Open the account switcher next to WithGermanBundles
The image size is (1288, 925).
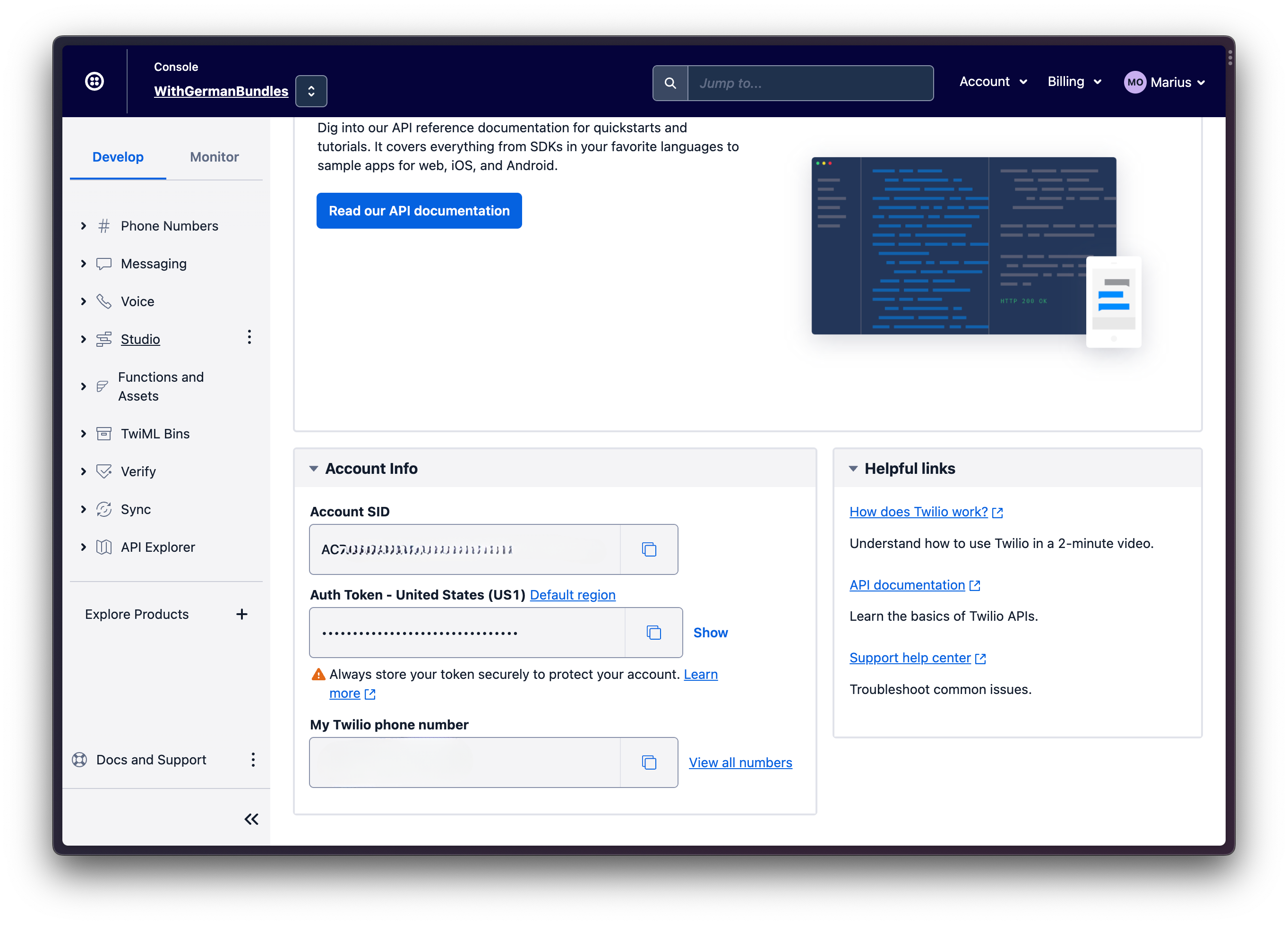click(x=311, y=91)
